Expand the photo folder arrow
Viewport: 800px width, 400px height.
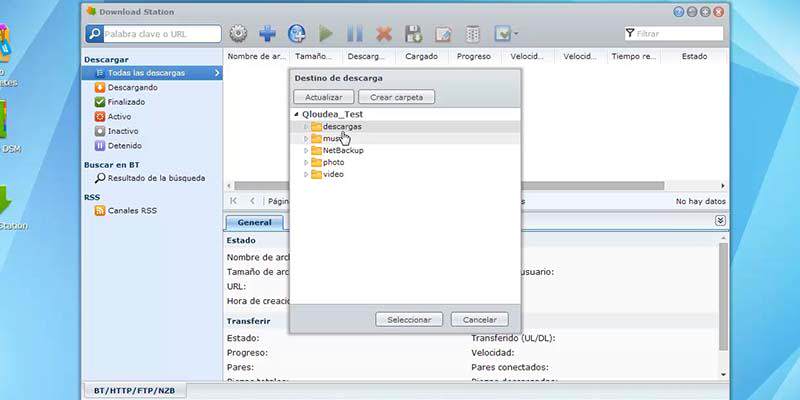(x=306, y=162)
